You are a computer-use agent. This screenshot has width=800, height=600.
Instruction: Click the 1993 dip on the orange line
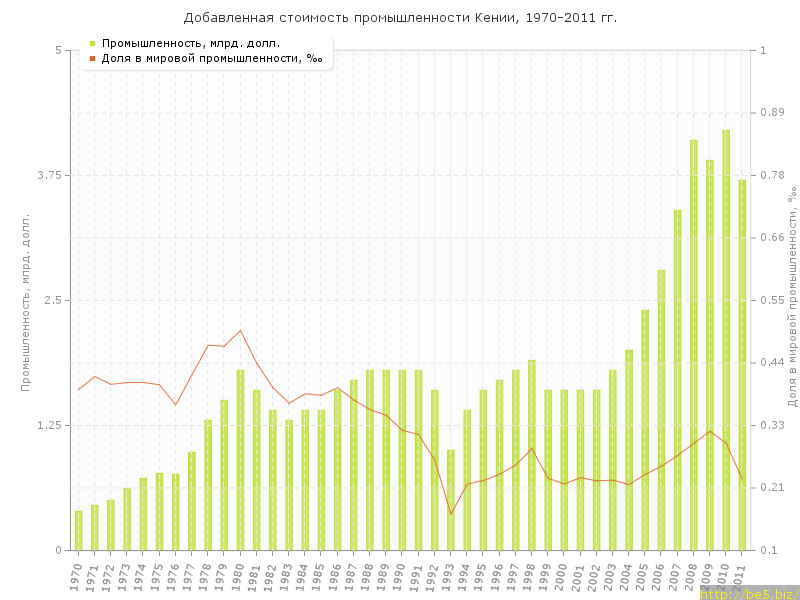[x=450, y=514]
